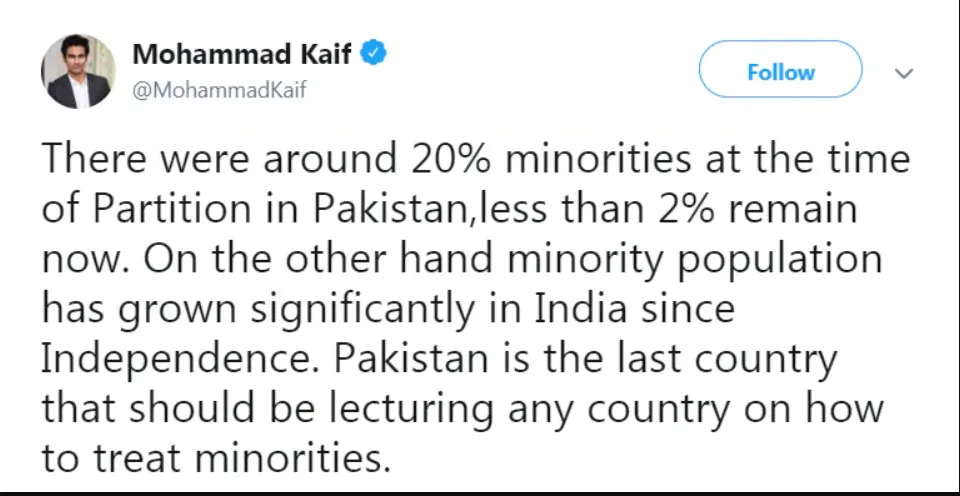Expand the tweet options chevron
Image resolution: width=960 pixels, height=496 pixels.
tap(904, 73)
